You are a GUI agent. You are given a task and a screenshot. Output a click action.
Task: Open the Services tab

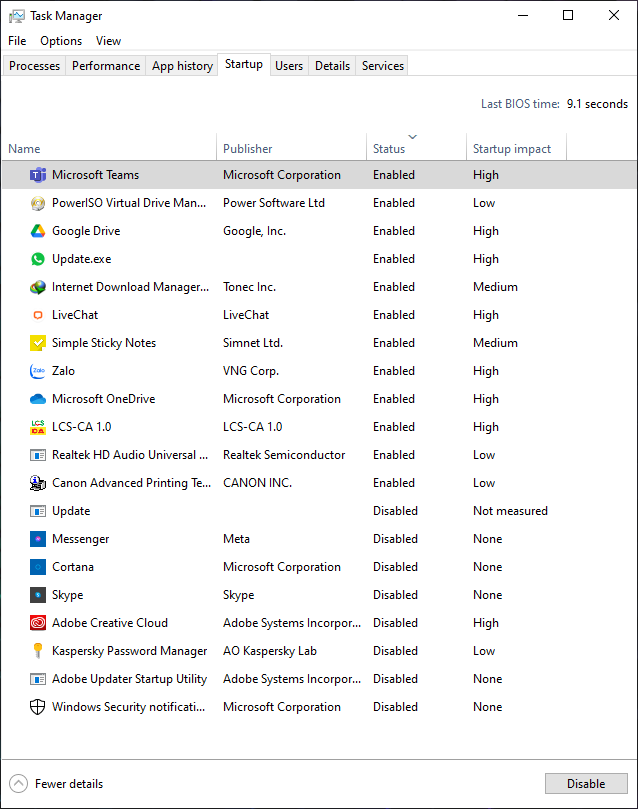click(383, 66)
